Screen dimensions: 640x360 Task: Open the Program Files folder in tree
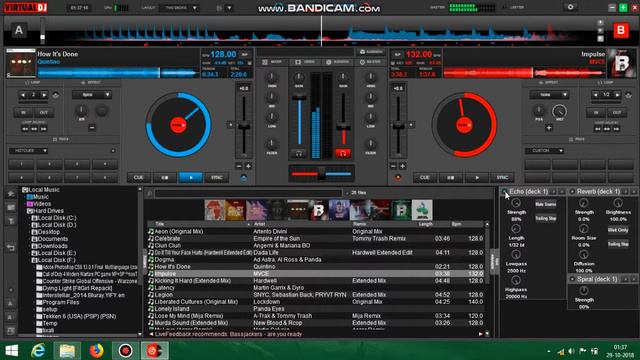coord(58,302)
